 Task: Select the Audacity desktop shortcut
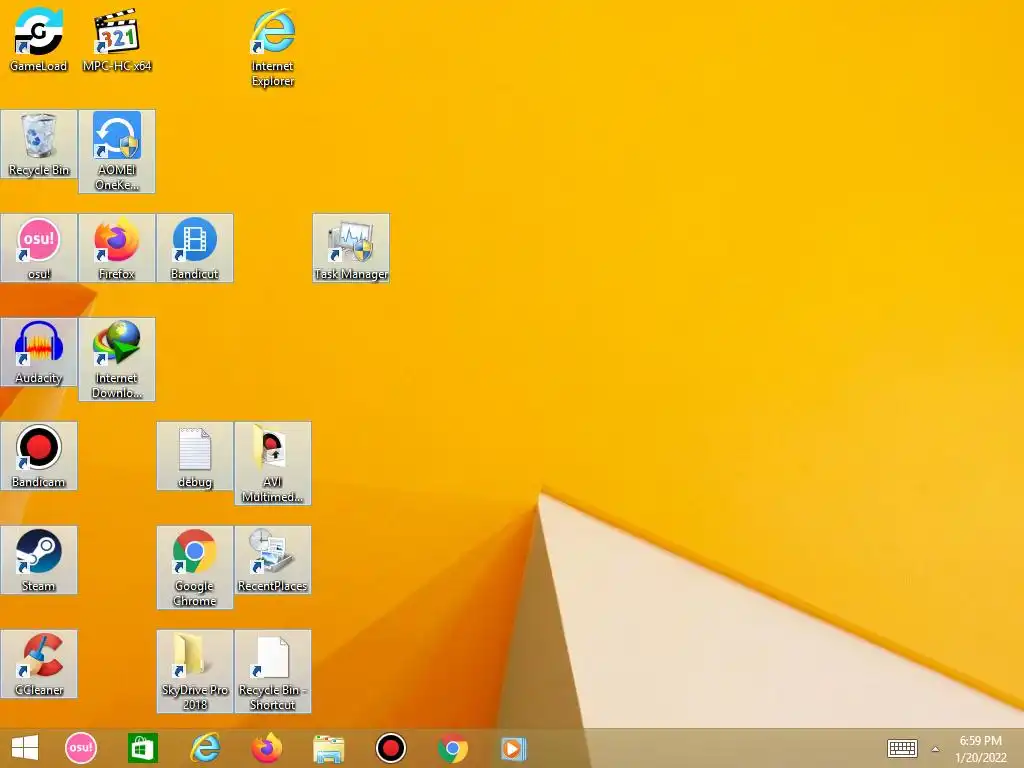coord(39,352)
